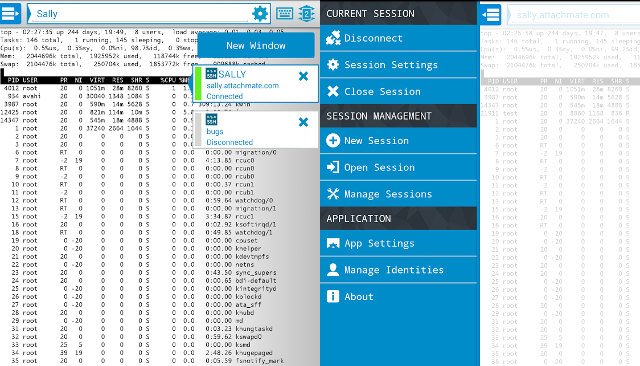This screenshot has height=366, width=640.
Task: Close the bugs session card
Action: [303, 122]
